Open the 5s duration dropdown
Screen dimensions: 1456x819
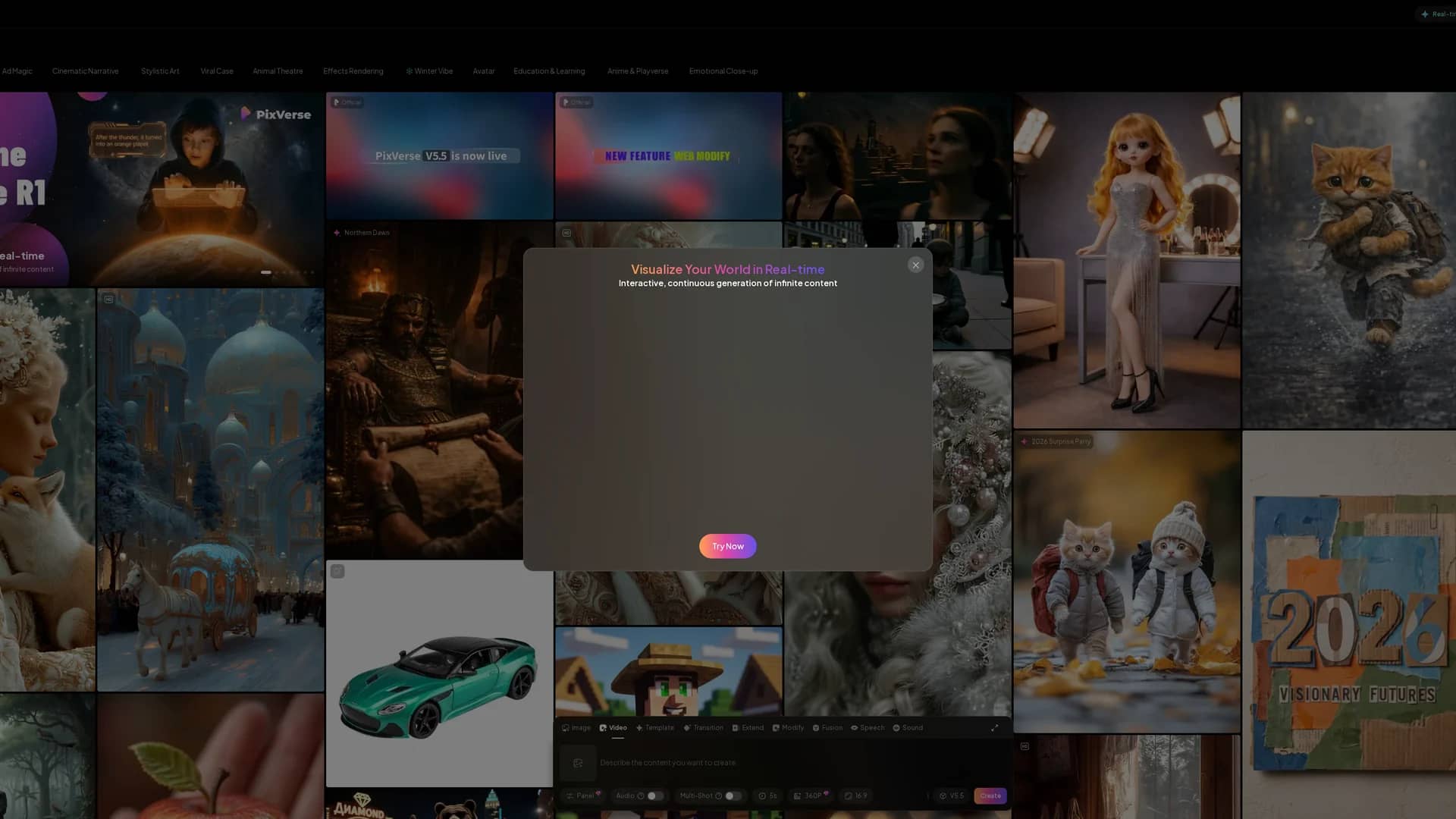(767, 795)
